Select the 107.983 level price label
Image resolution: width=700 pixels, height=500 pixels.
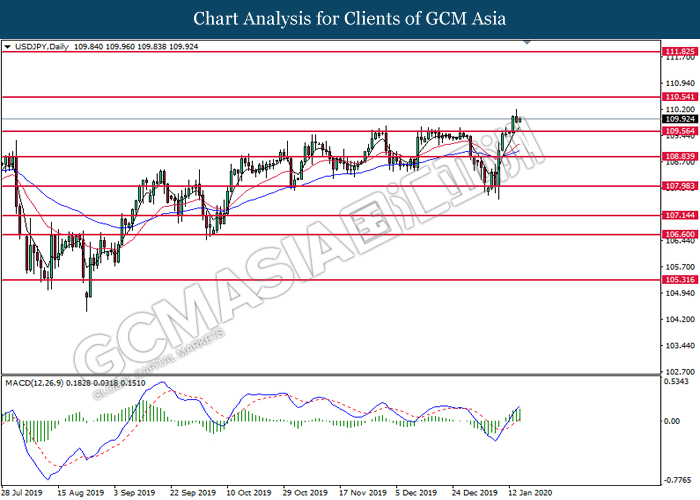pos(680,186)
